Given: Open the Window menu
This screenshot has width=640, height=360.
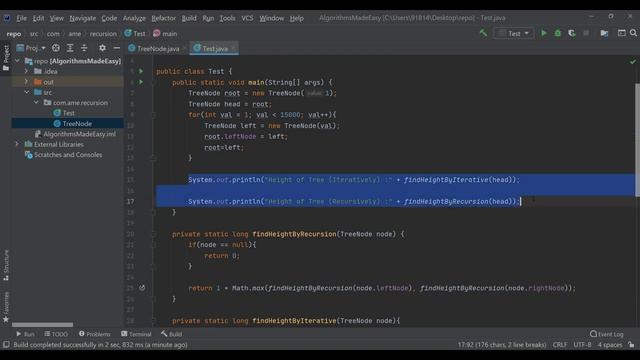Looking at the screenshot, I should point(271,18).
